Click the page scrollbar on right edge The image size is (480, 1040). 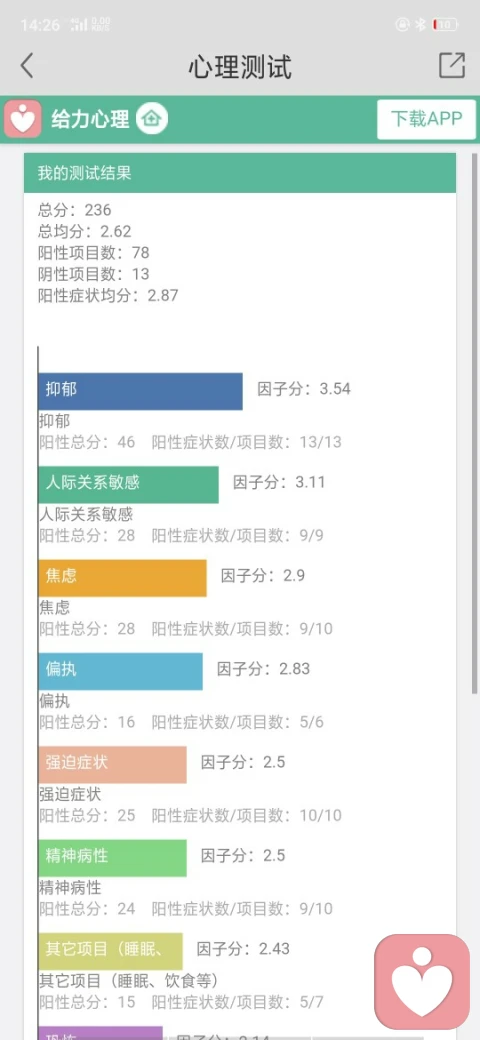point(475,423)
